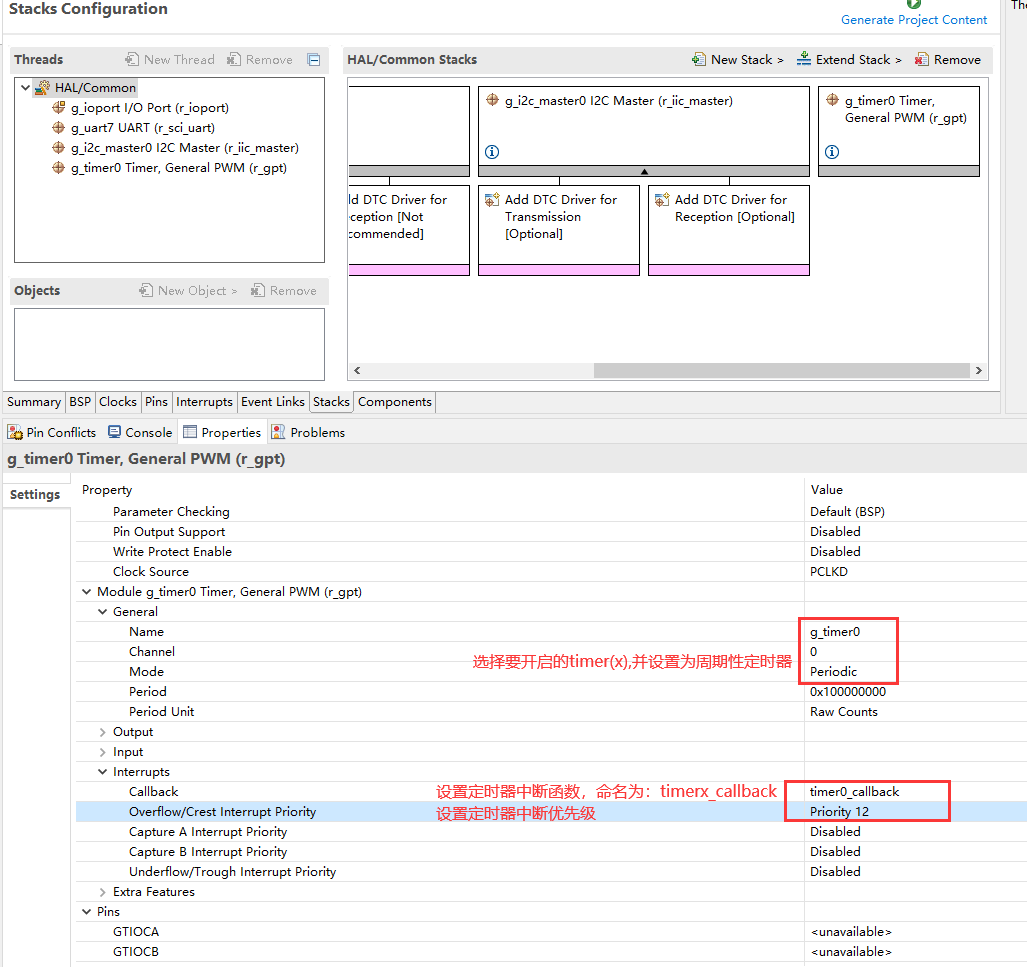Click the Mode value Periodic field
The width and height of the screenshot is (1027, 967).
834,672
